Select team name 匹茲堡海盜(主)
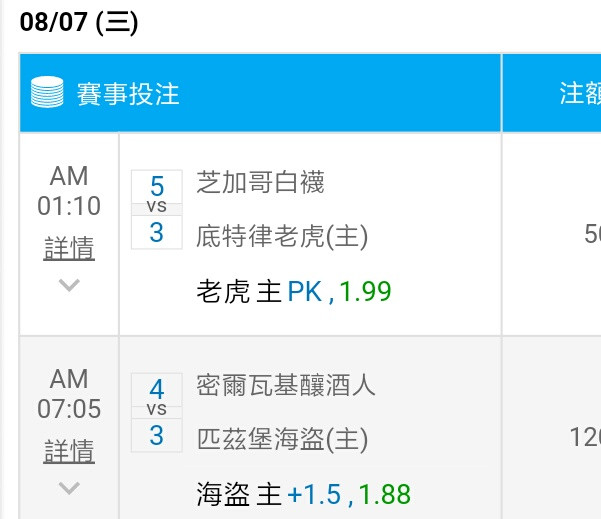Screen dimensions: 601x519 282,439
